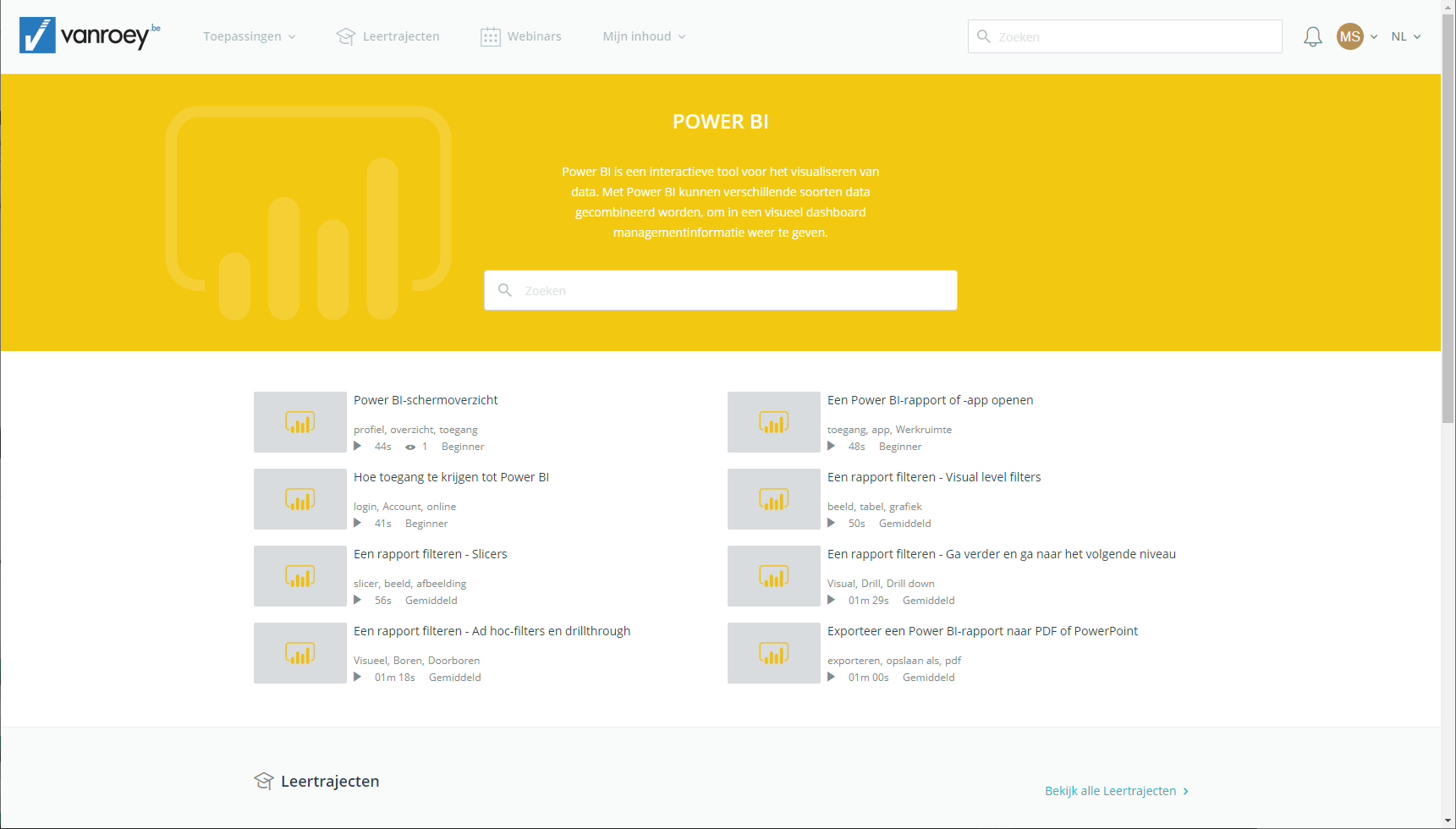1456x829 pixels.
Task: Open thumbnail for Visual level filters video
Action: pyautogui.click(x=774, y=499)
